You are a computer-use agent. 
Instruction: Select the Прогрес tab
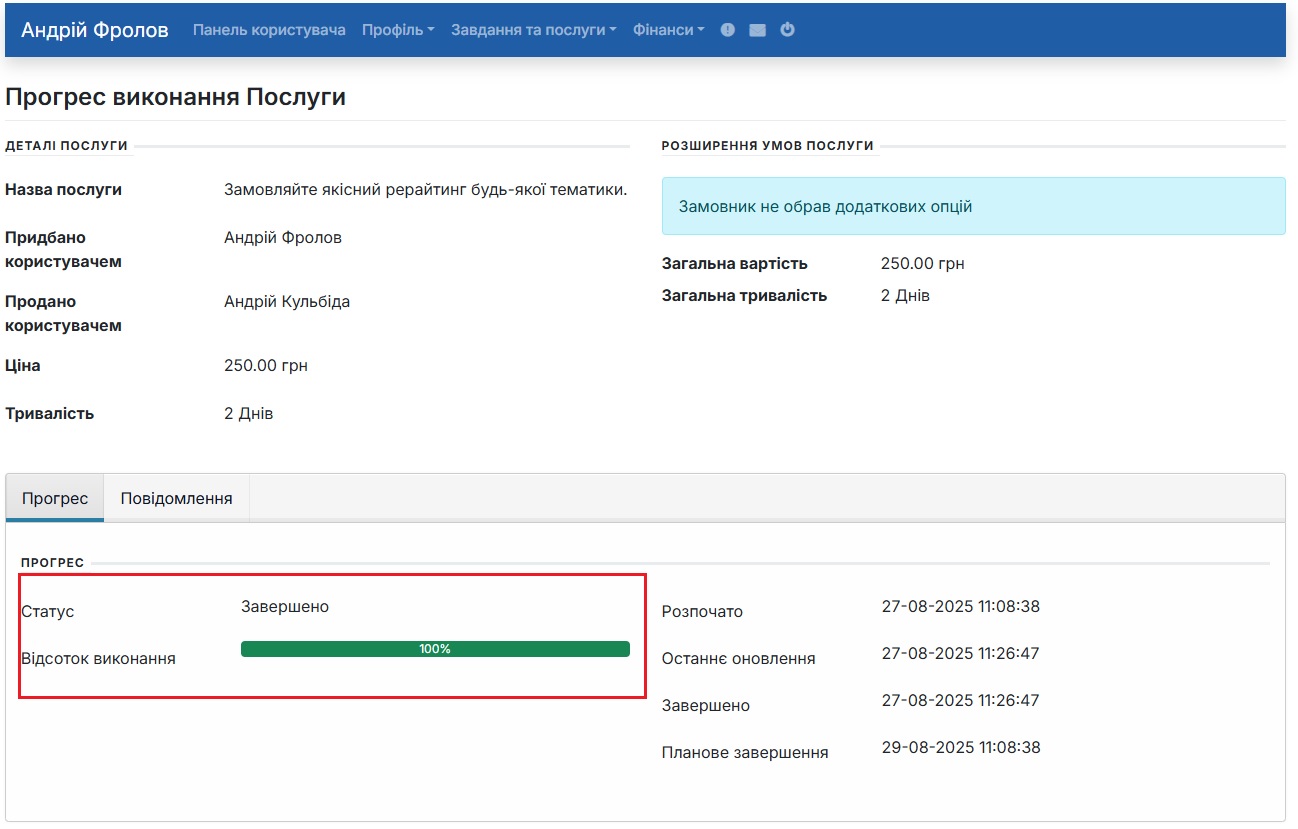[x=54, y=496]
